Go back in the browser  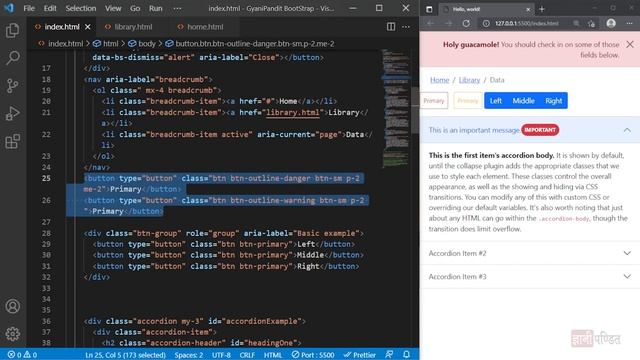[x=430, y=23]
